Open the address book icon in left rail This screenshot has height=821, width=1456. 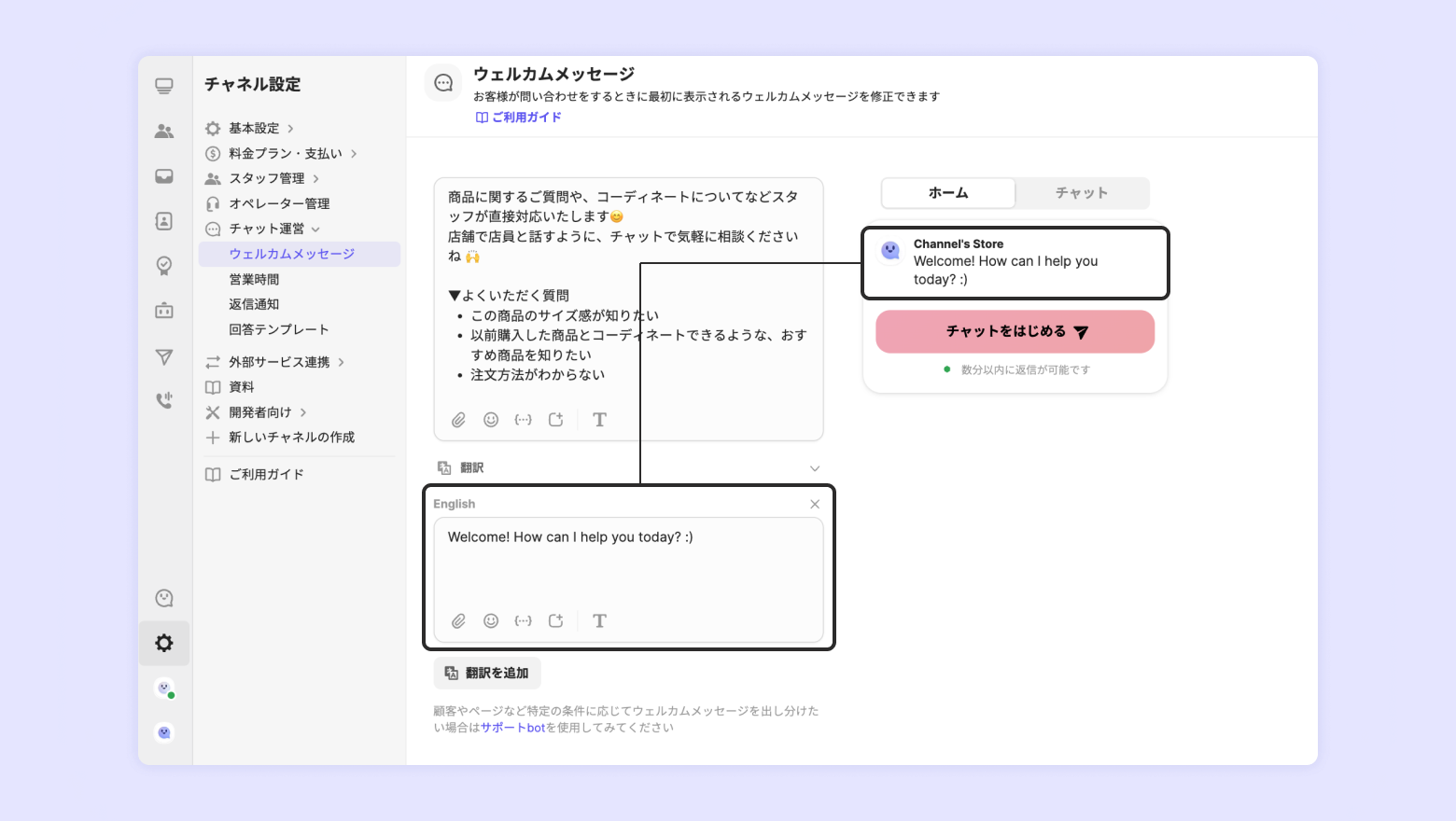pyautogui.click(x=164, y=221)
